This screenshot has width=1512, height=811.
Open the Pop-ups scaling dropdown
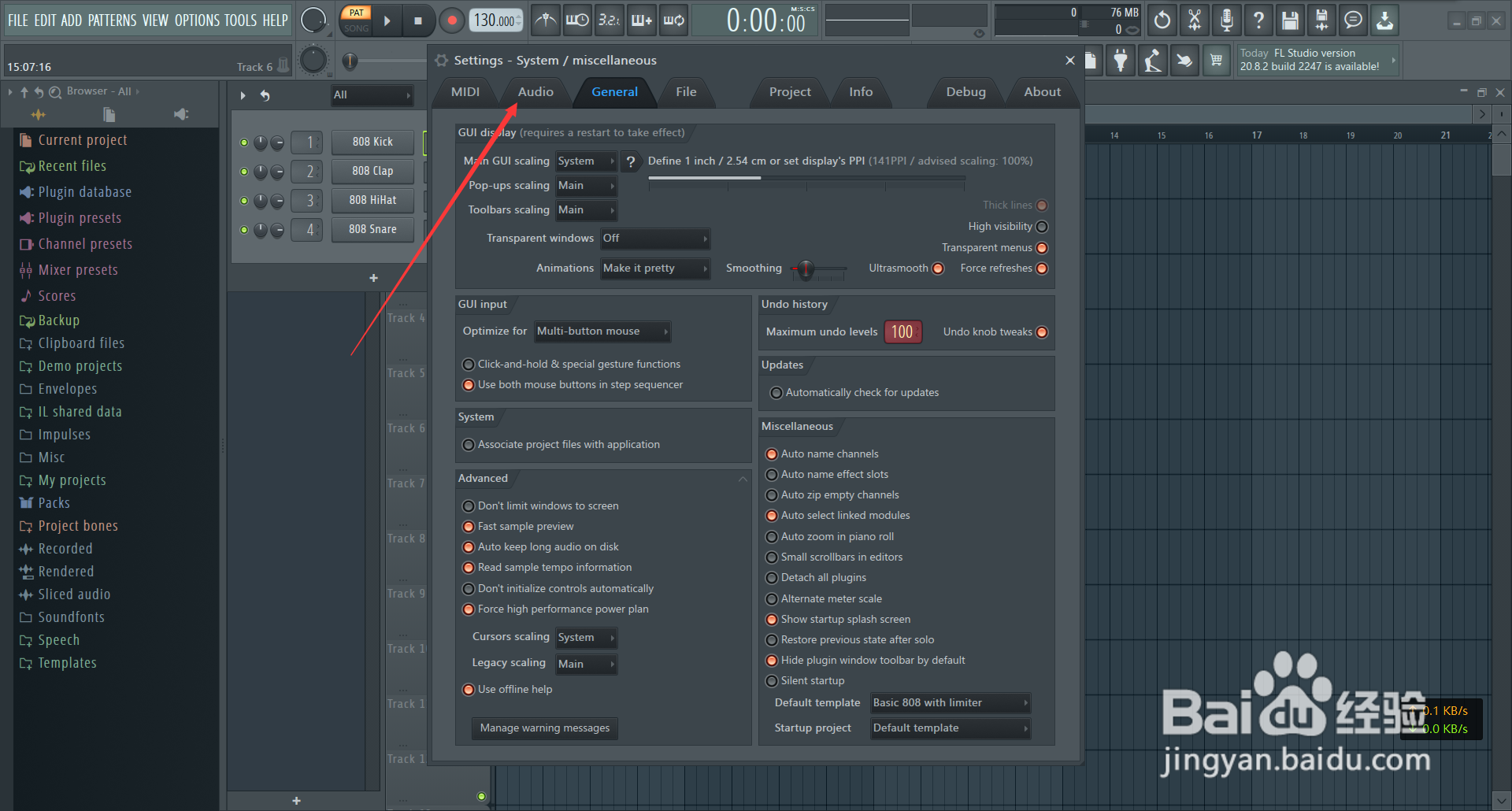586,186
